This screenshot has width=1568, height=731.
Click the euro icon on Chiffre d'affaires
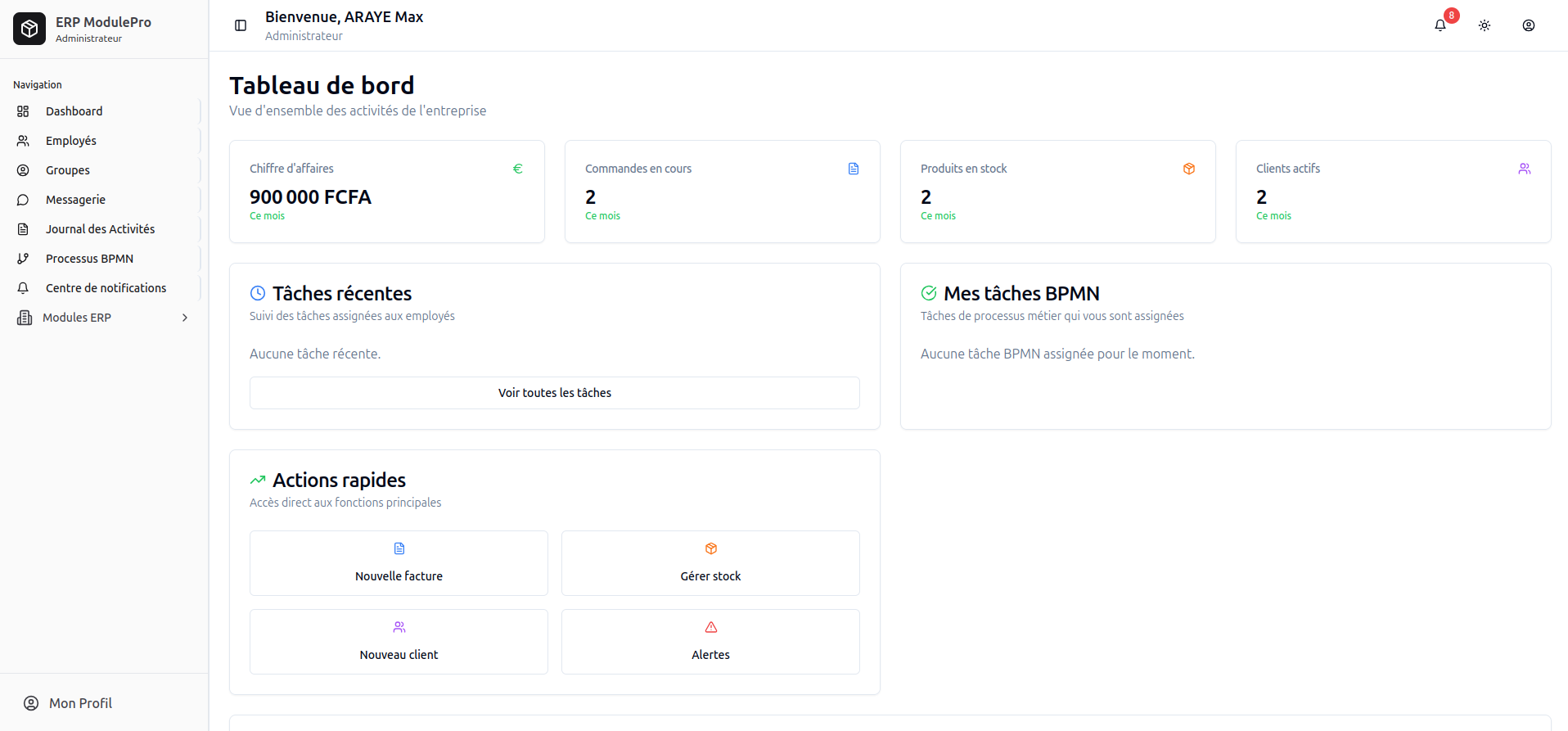coord(518,169)
